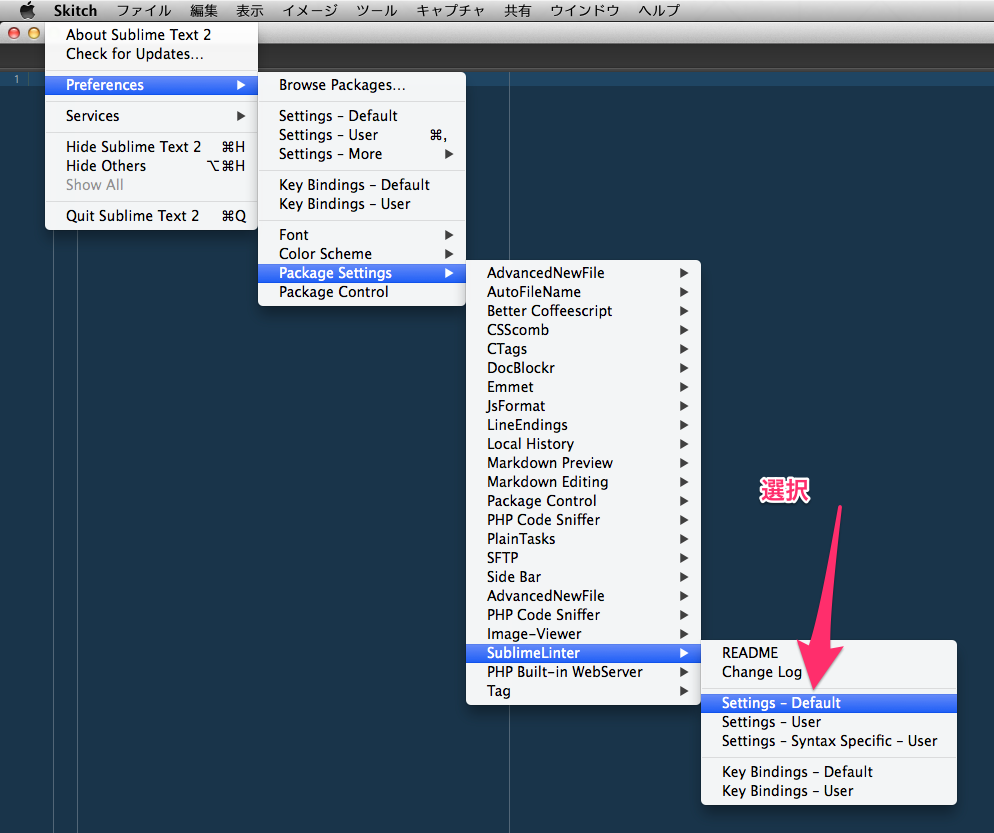Open the Skitch application menu
The image size is (994, 833).
click(x=75, y=10)
